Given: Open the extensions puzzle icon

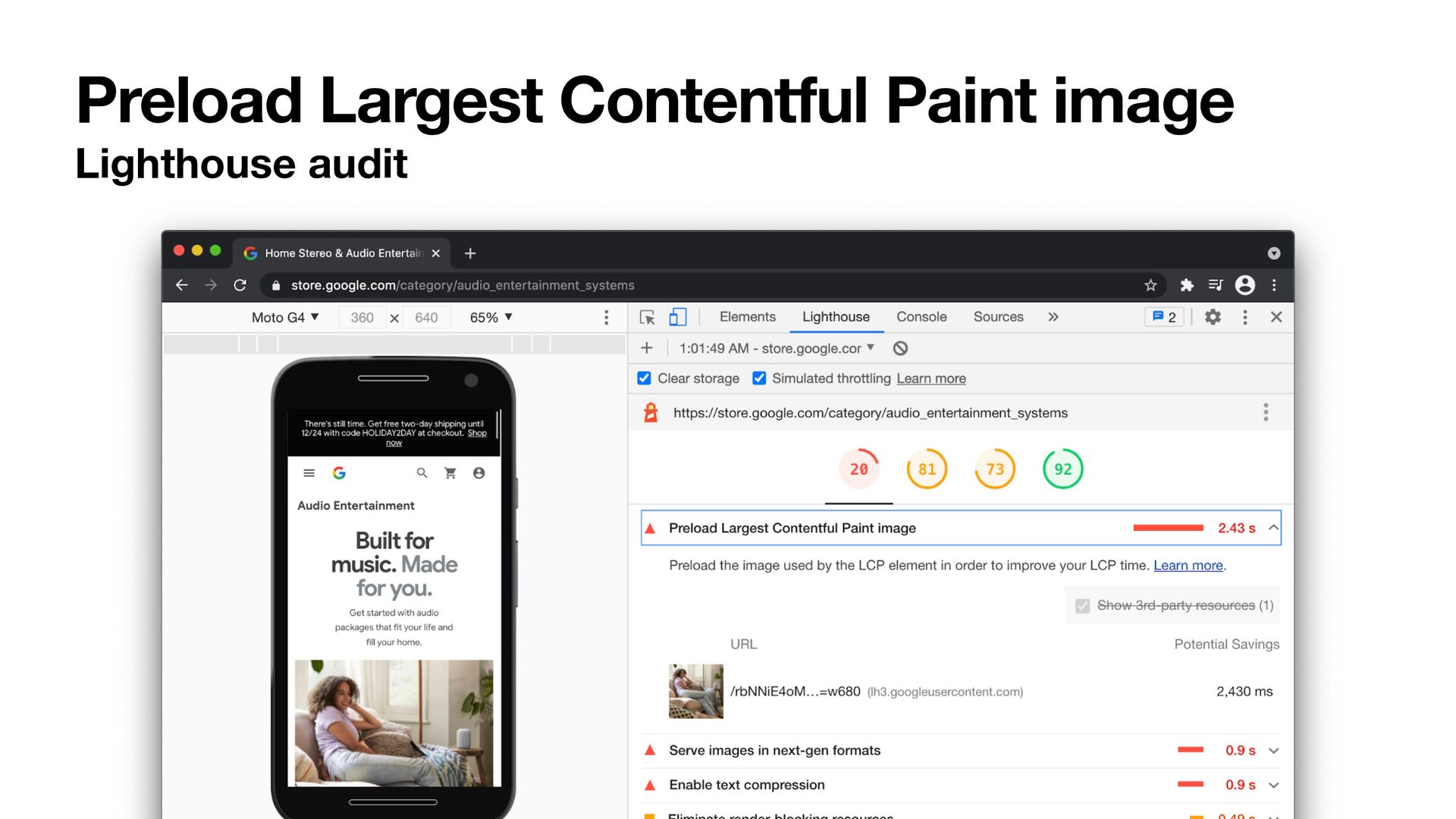Looking at the screenshot, I should point(1187,285).
